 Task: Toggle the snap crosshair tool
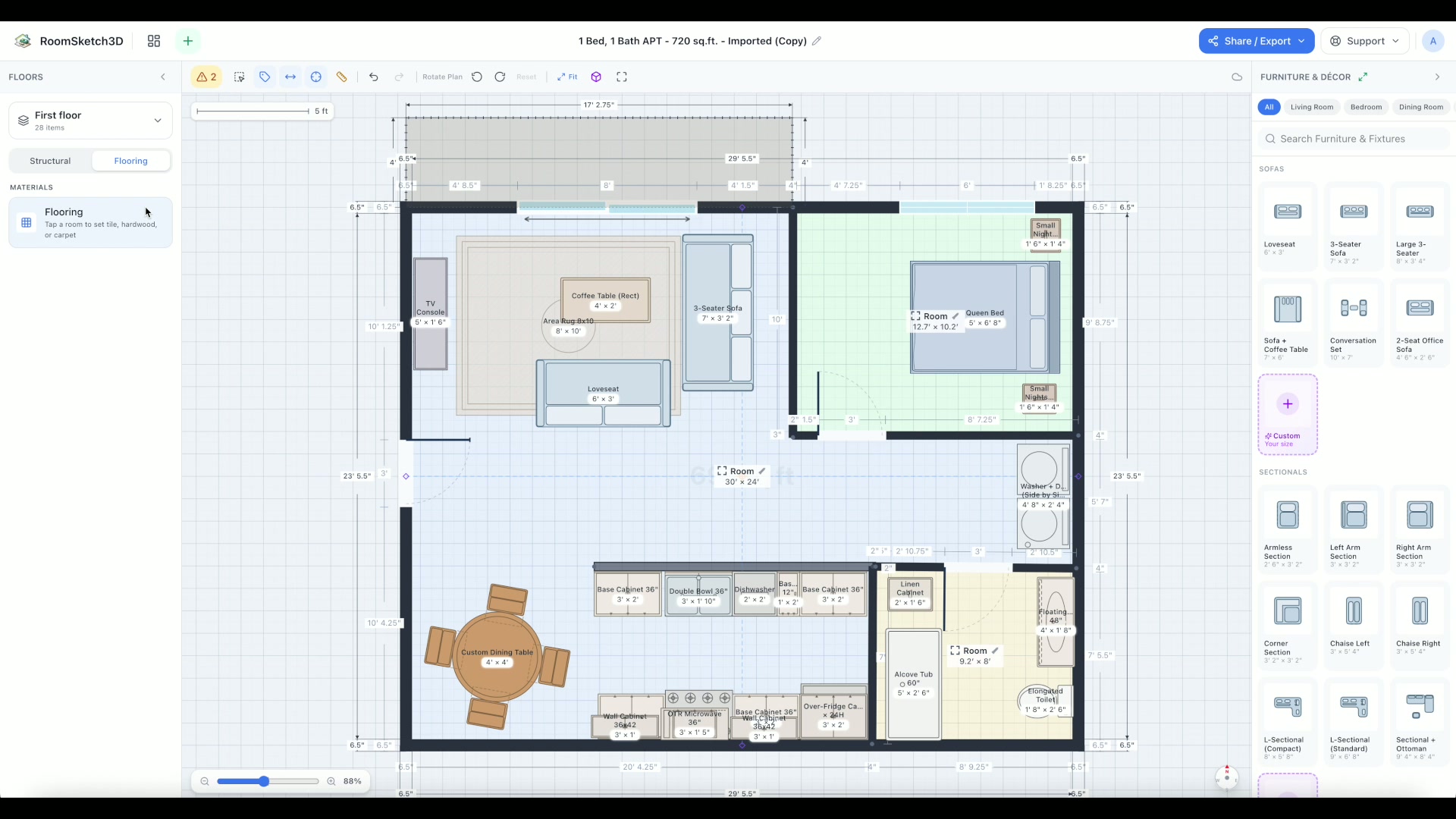click(316, 77)
